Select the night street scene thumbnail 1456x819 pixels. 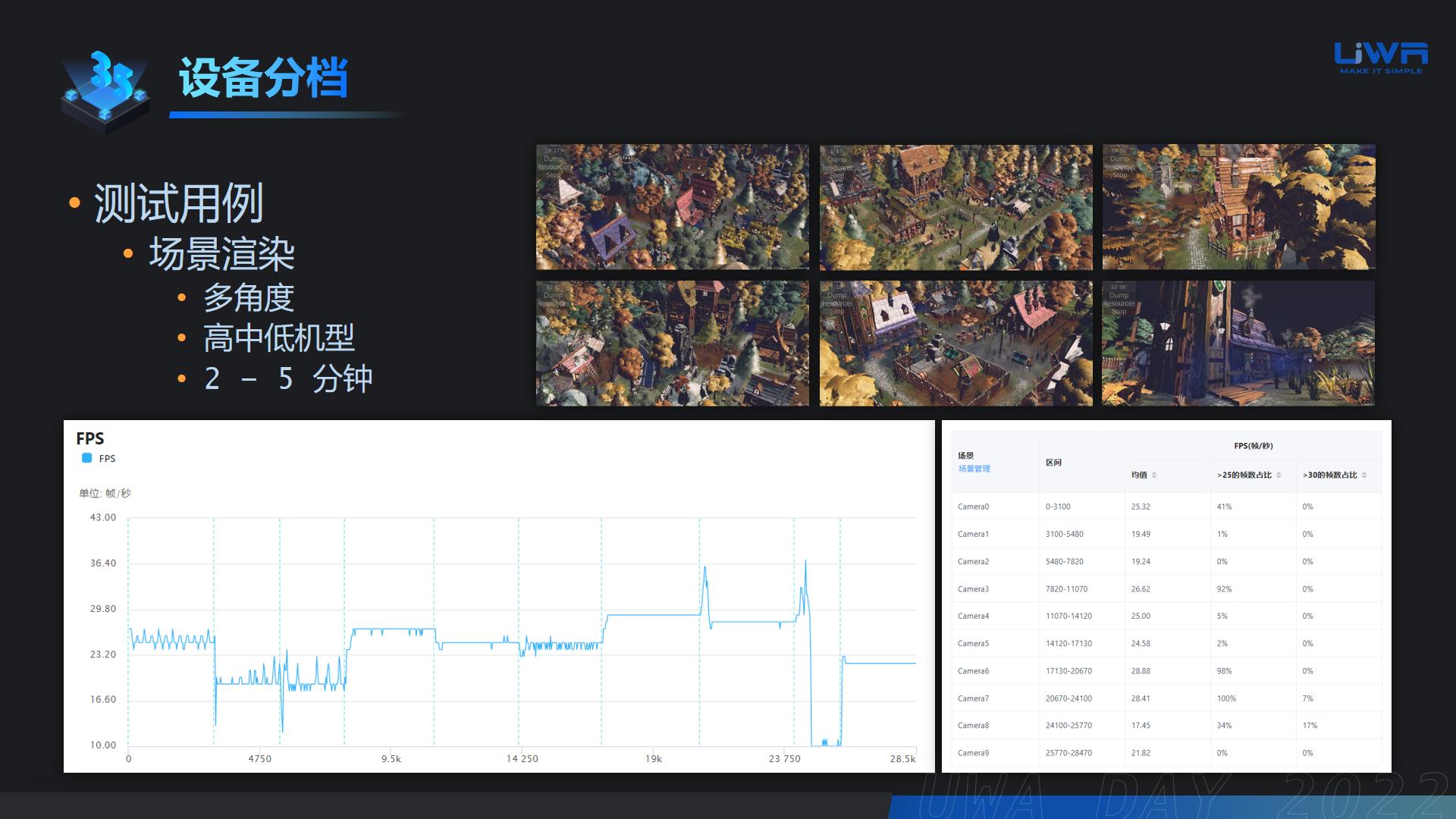pos(1238,344)
